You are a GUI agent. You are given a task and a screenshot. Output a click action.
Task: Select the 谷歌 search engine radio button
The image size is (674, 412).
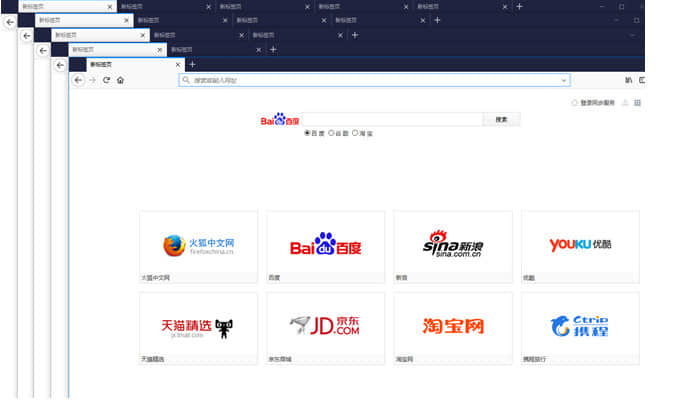click(x=331, y=133)
